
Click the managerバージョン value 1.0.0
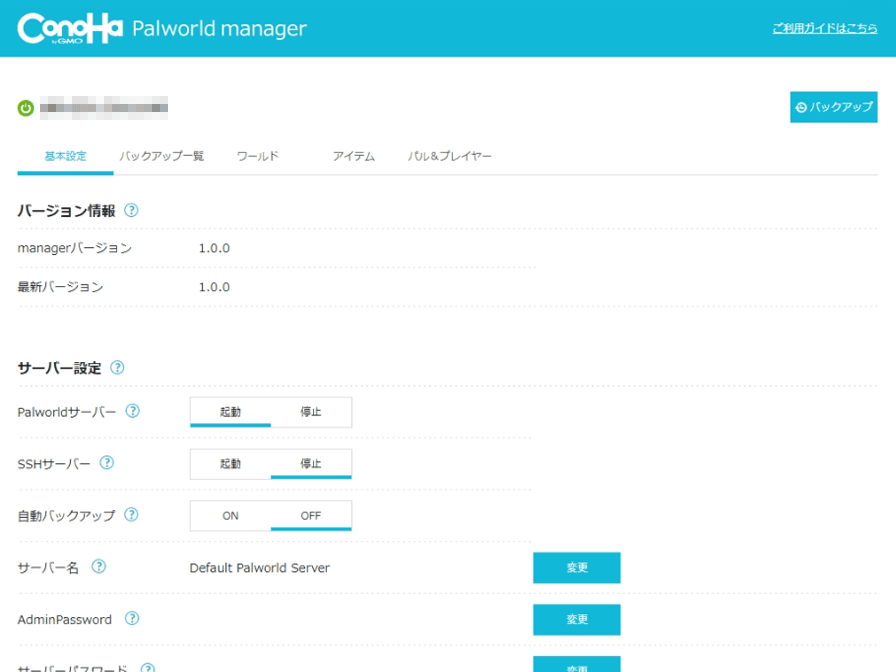pyautogui.click(x=214, y=248)
